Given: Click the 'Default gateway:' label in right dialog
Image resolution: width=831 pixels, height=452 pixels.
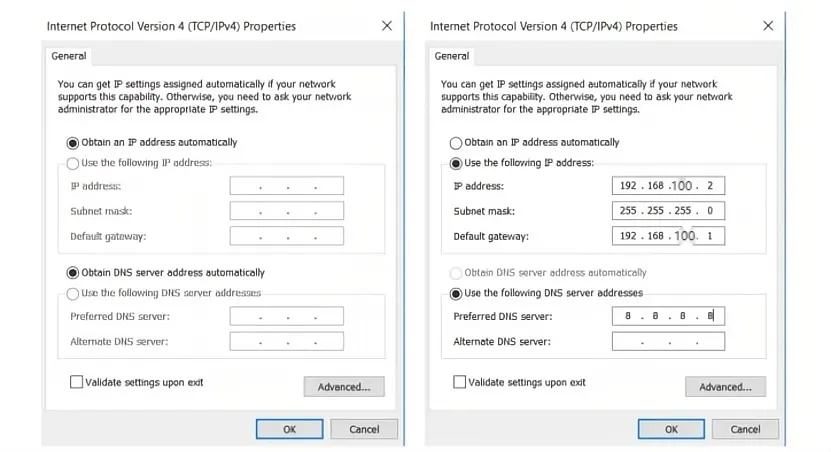Looking at the screenshot, I should [x=491, y=236].
